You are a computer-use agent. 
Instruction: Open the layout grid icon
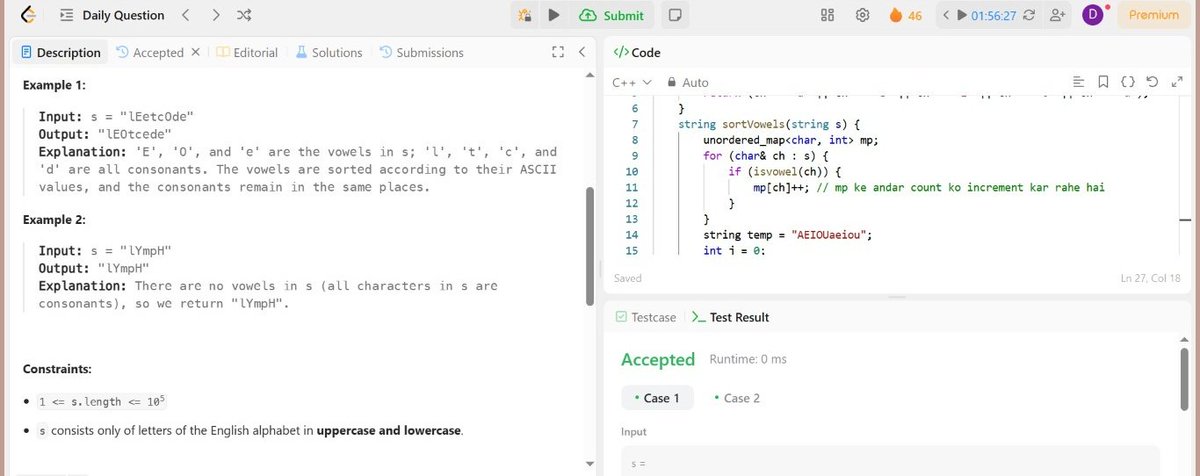tap(827, 15)
